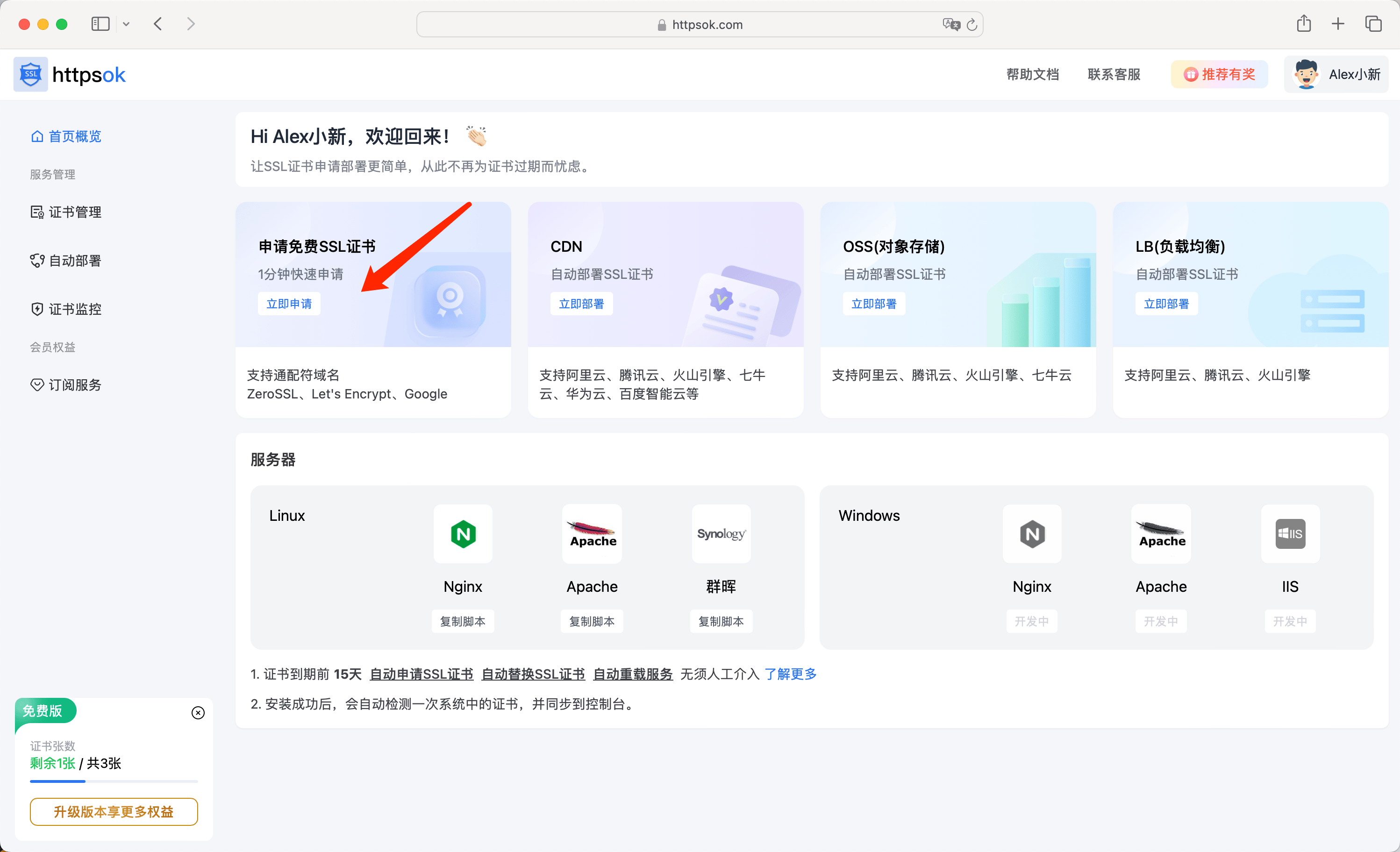
Task: Open 证书管理 in the sidebar
Action: (74, 212)
